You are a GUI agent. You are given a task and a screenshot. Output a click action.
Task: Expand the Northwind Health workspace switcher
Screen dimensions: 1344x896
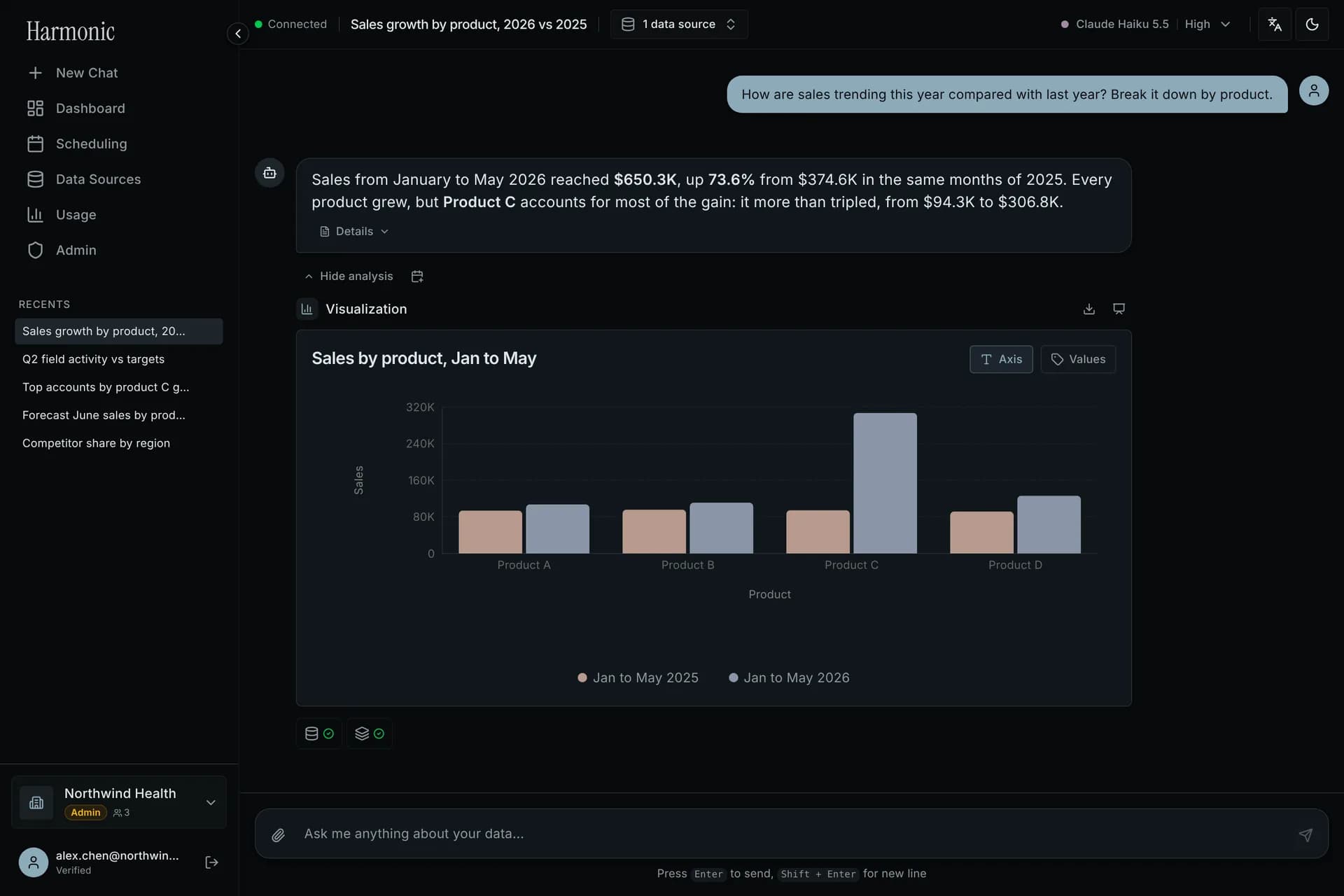[119, 802]
